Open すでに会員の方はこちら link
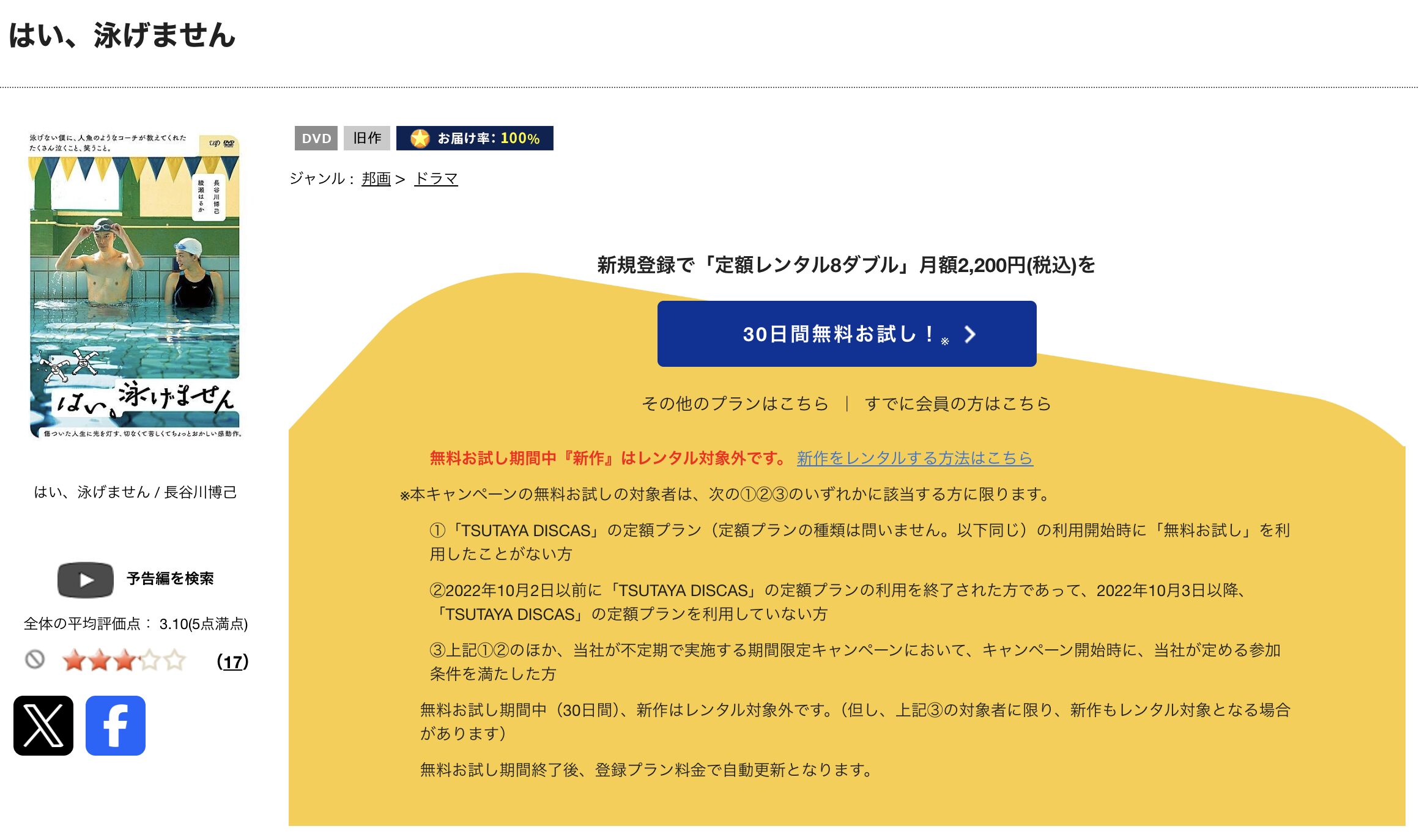Viewport: 1419px width, 840px height. [x=958, y=403]
